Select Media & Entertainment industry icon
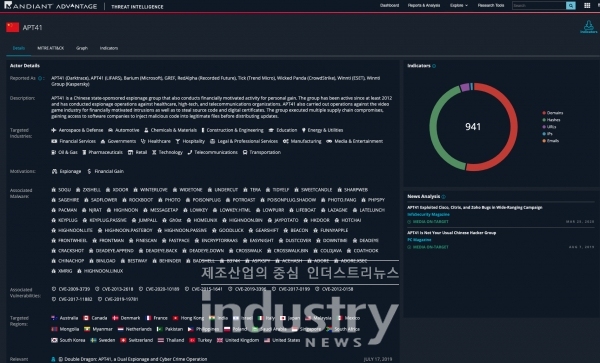The height and width of the screenshot is (363, 600). [329, 141]
